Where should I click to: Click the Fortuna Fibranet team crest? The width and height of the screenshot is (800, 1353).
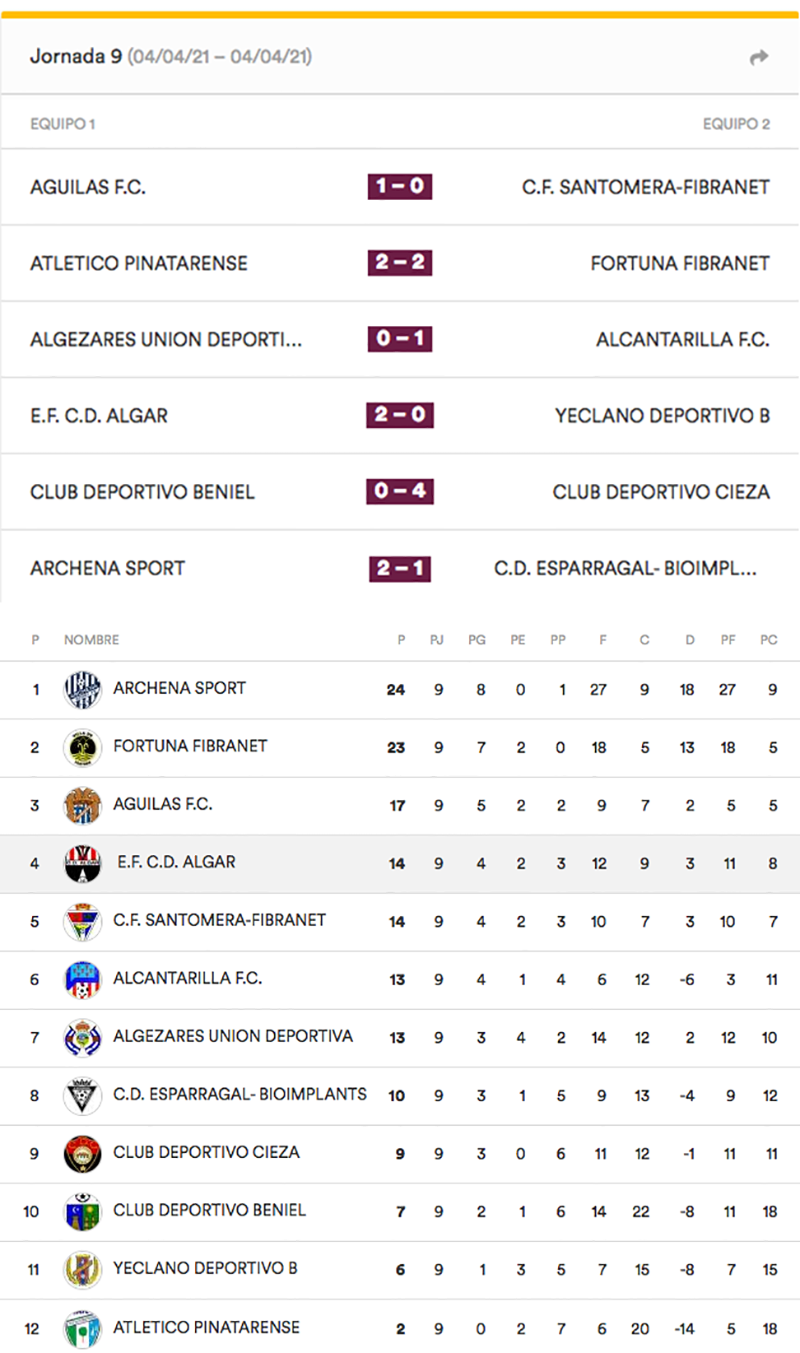coord(82,747)
